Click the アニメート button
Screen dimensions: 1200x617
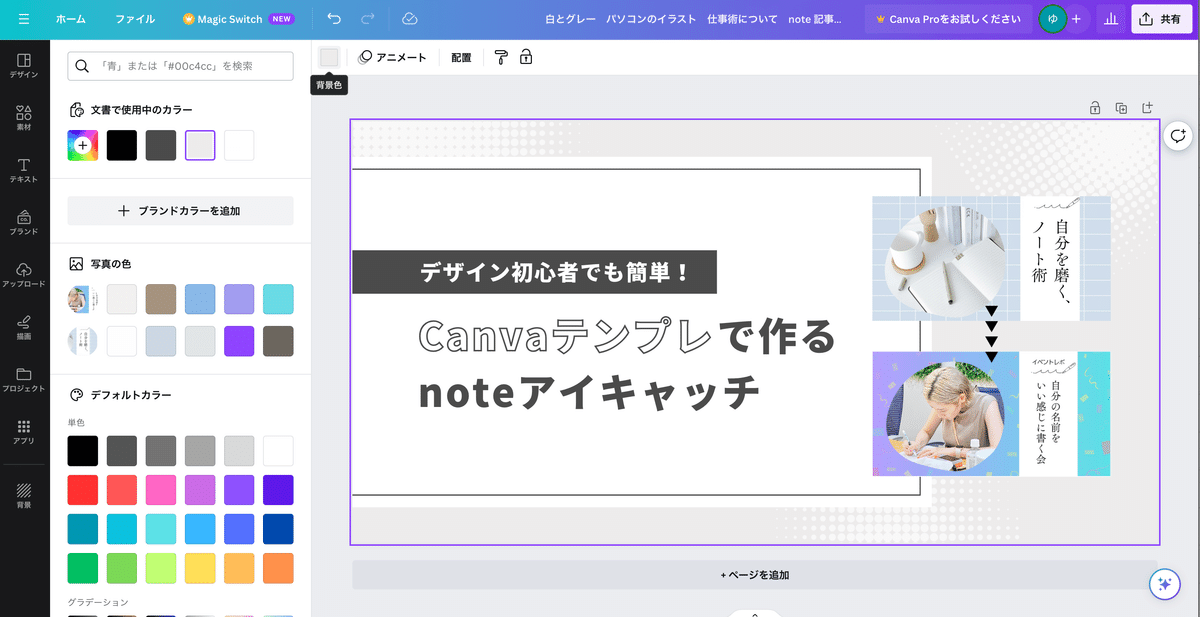coord(392,58)
